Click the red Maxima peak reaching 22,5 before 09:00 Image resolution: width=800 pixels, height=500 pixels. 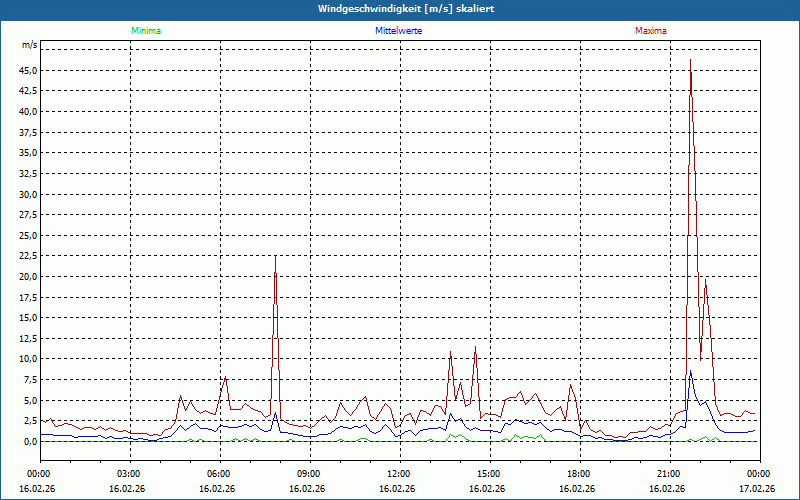(x=276, y=257)
